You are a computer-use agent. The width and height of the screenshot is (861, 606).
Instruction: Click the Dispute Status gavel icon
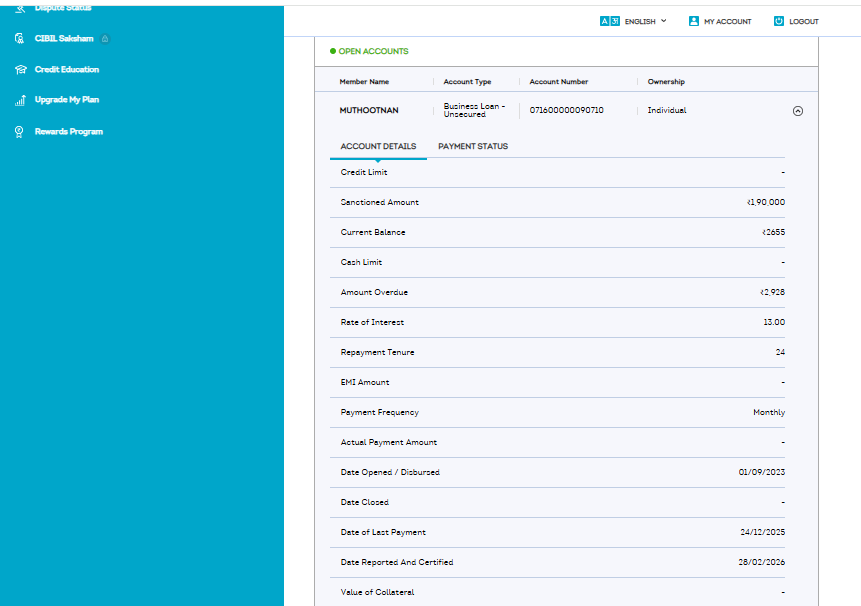pyautogui.click(x=20, y=8)
